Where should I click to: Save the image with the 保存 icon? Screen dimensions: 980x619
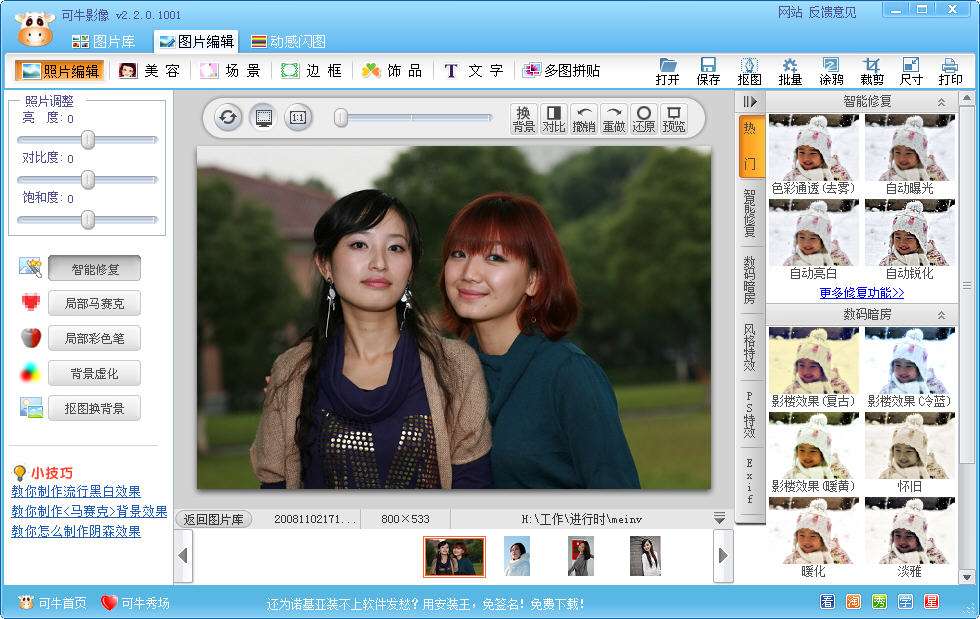tap(708, 70)
